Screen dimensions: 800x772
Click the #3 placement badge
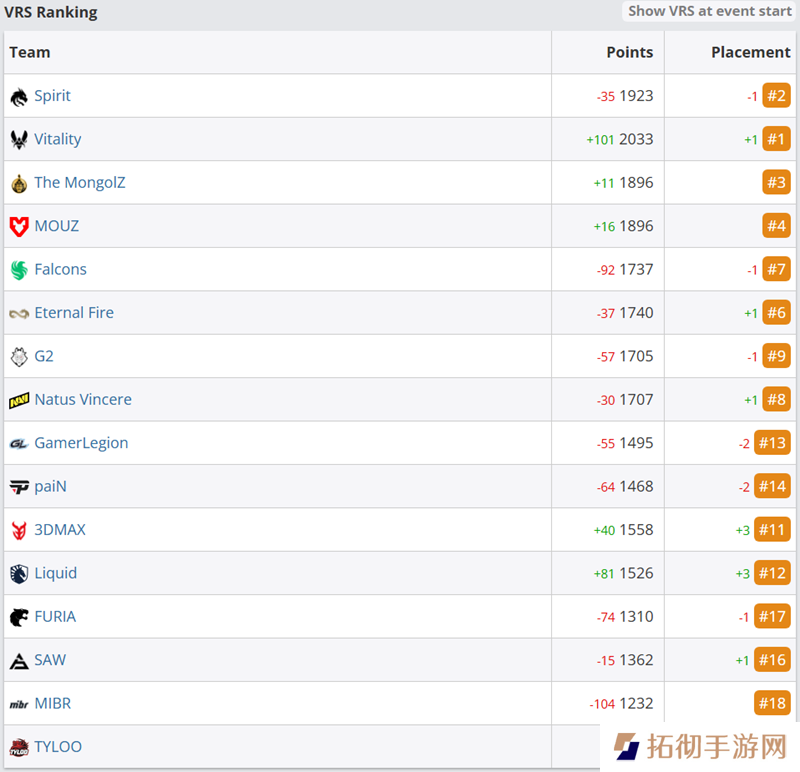click(x=776, y=182)
